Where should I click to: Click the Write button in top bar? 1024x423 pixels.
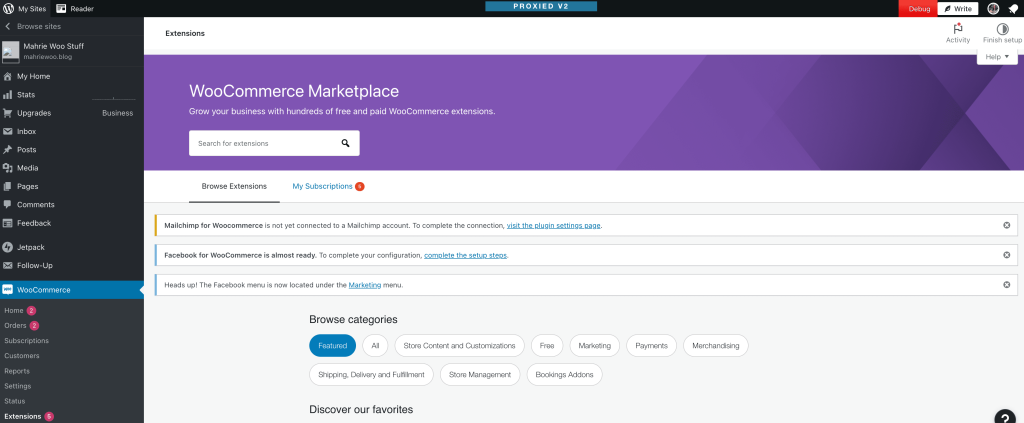958,8
